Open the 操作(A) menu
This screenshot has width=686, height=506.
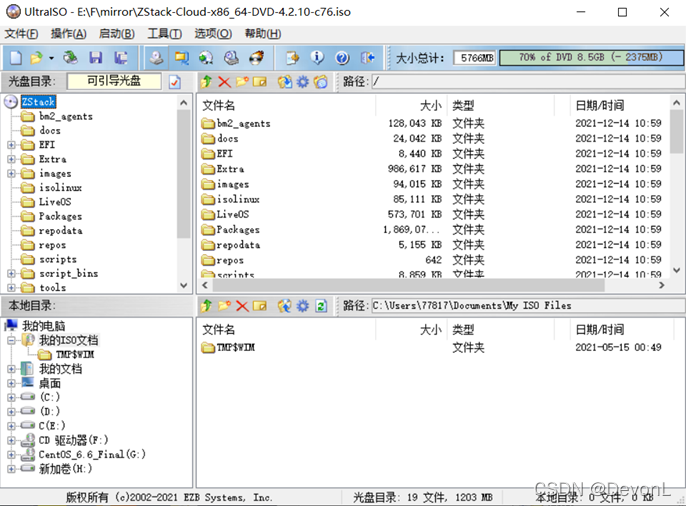(69, 34)
